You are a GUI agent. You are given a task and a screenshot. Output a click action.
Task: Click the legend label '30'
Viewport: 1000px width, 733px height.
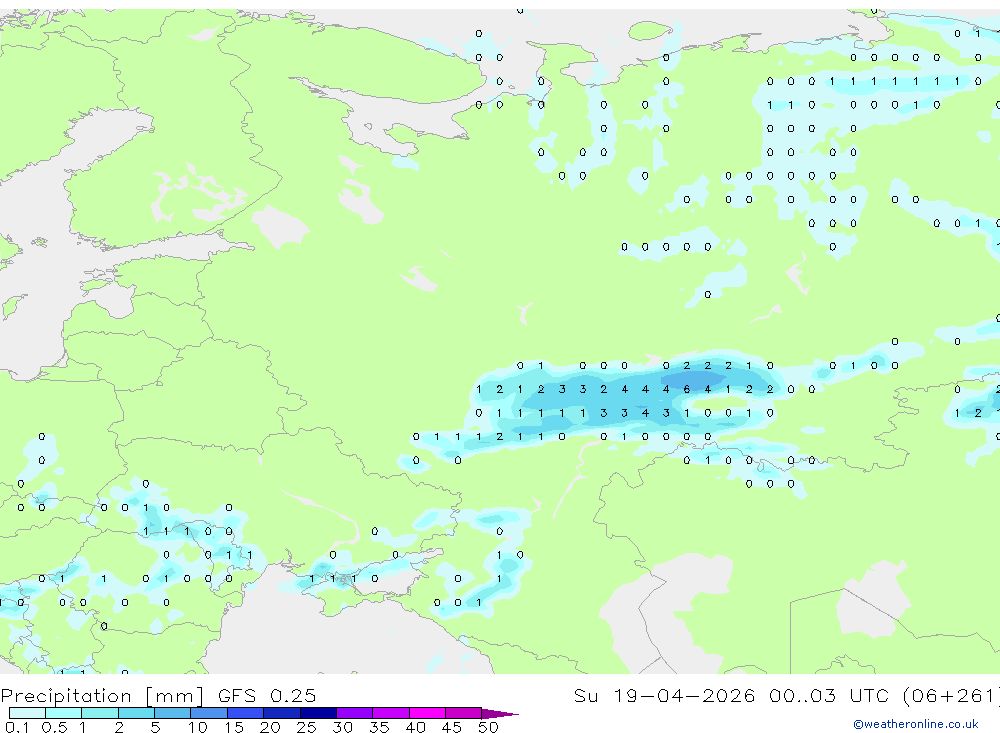(x=342, y=727)
